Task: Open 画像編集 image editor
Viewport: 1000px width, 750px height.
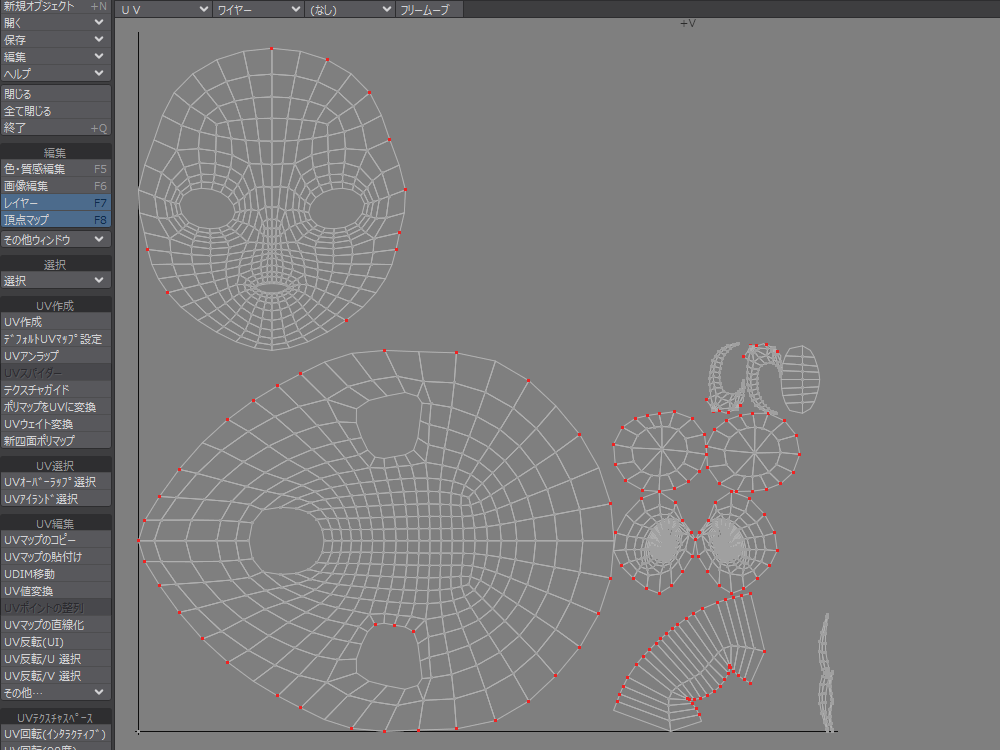Action: (55, 186)
